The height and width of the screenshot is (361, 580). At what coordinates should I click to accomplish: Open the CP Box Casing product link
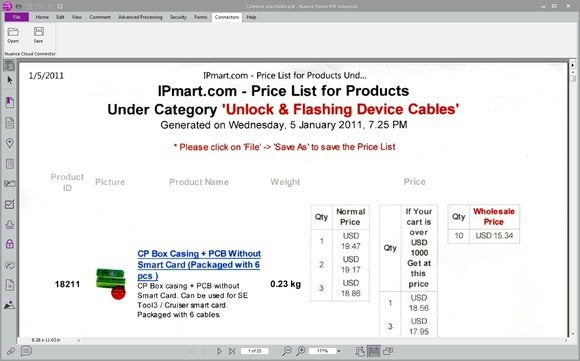tap(199, 265)
